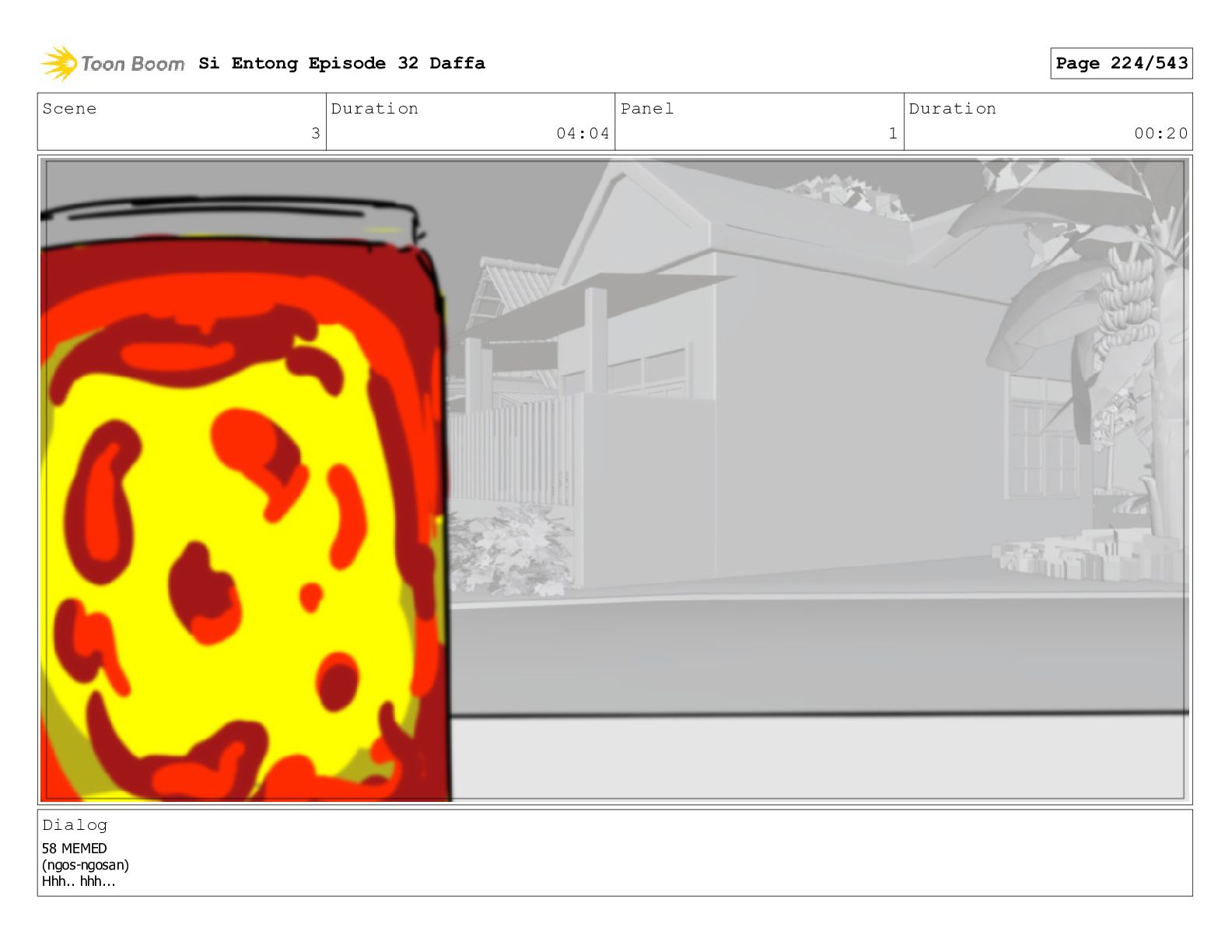Screen dimensions: 1232x952
Task: Select the dialog text '(ngos-ngosan)'
Action: [86, 865]
